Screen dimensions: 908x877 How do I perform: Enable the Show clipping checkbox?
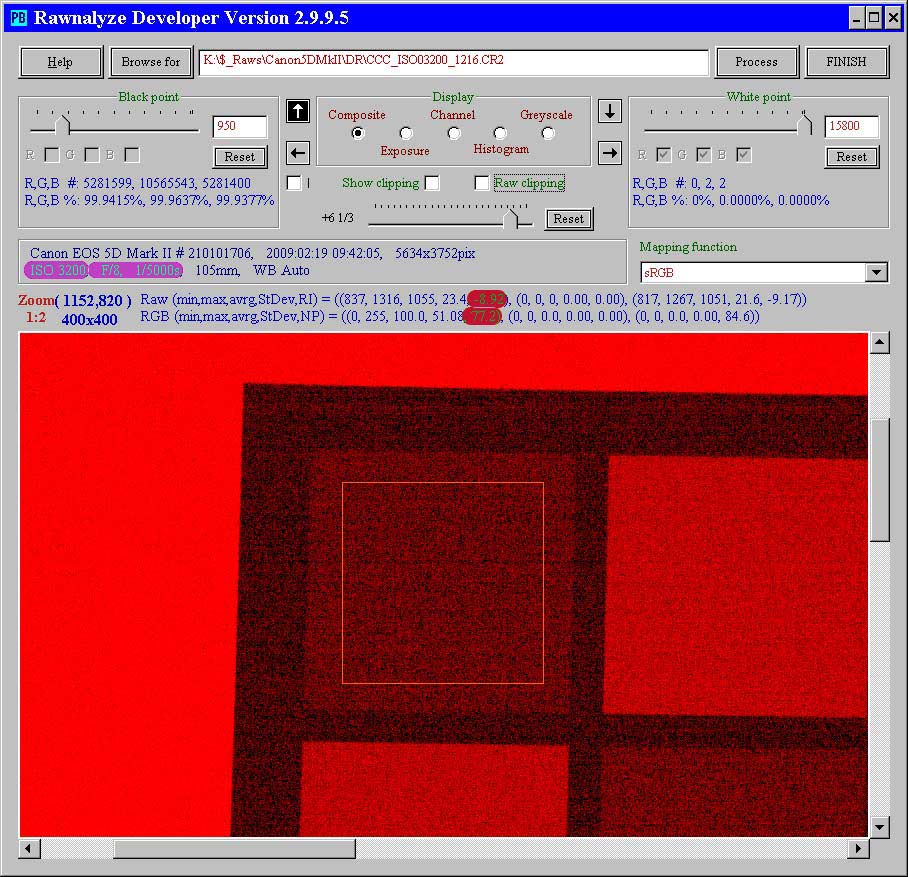[432, 183]
